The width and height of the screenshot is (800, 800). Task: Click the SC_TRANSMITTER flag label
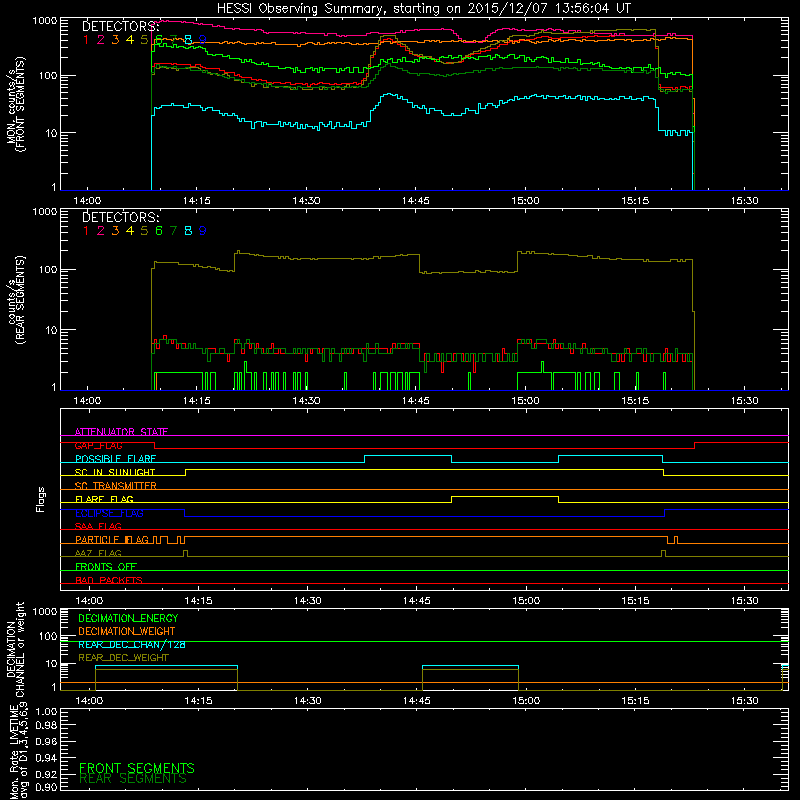tap(115, 486)
